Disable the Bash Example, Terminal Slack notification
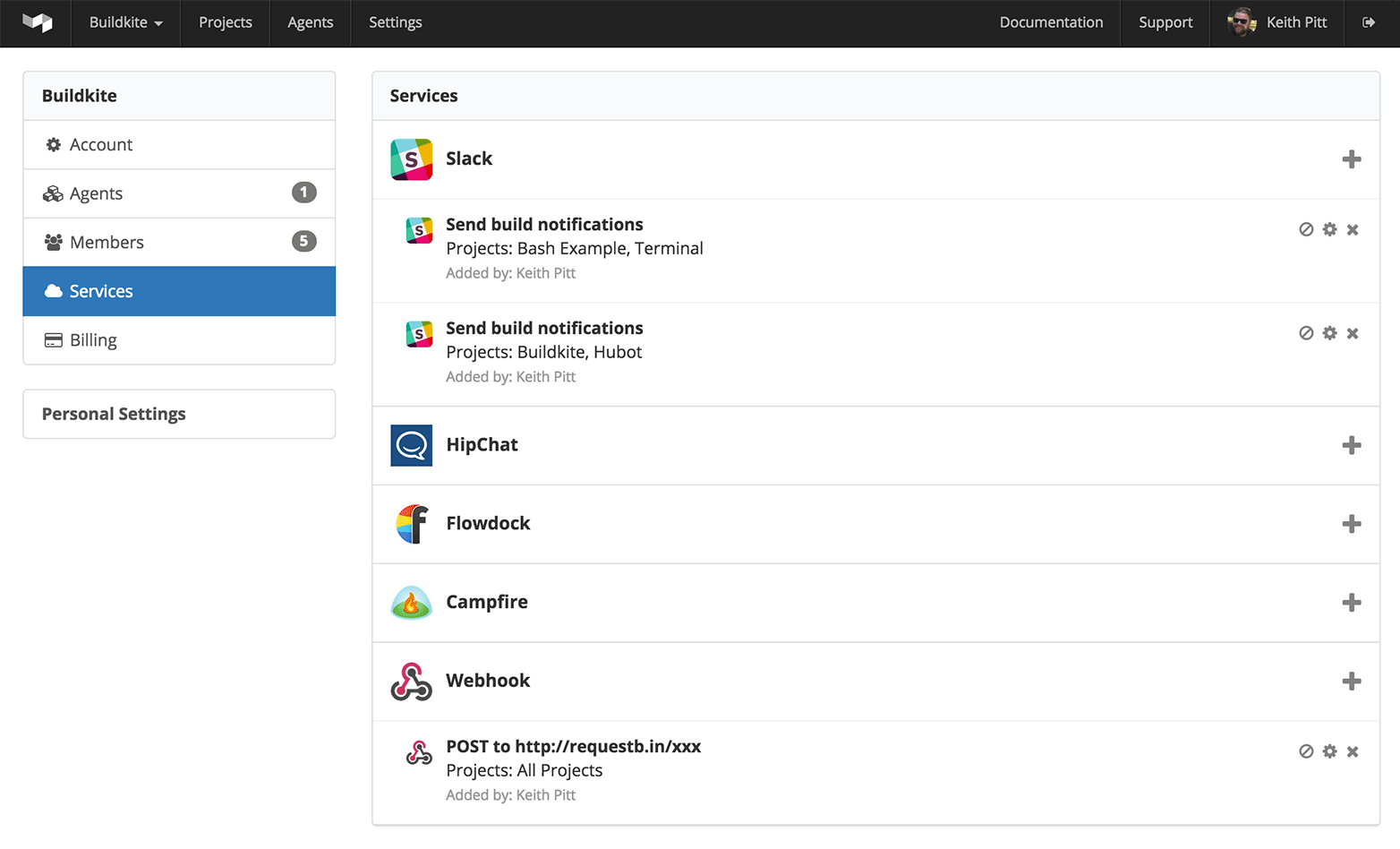1400x849 pixels. (x=1306, y=229)
